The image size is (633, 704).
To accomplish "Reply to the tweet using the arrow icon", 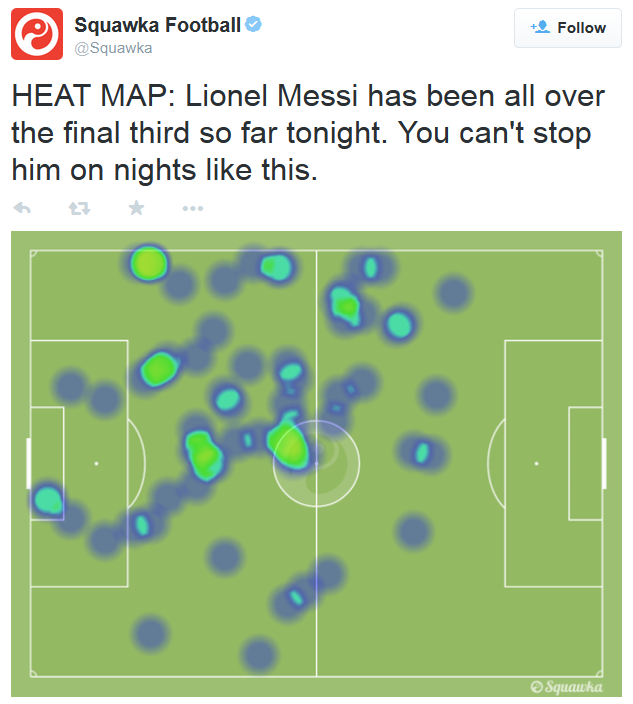I will coord(22,208).
